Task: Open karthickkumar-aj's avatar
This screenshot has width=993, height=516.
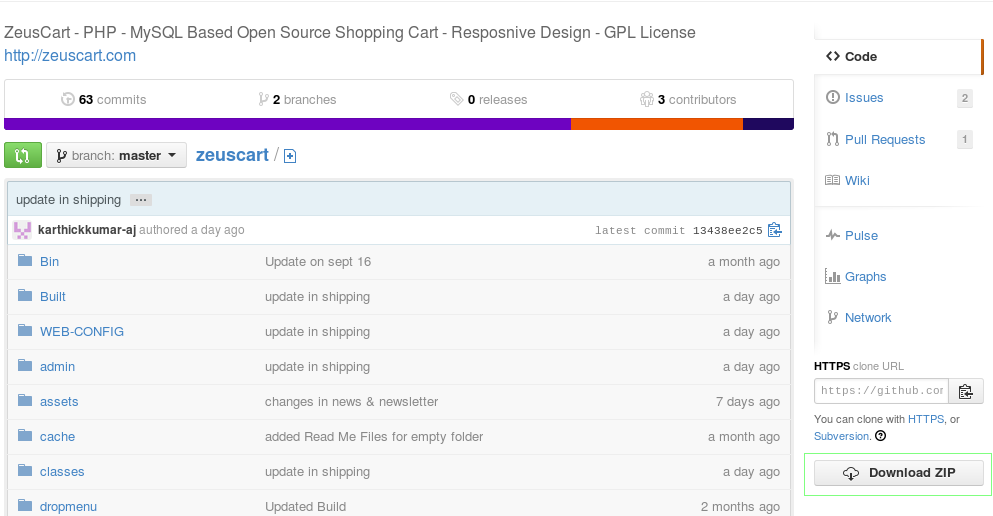Action: pyautogui.click(x=22, y=230)
